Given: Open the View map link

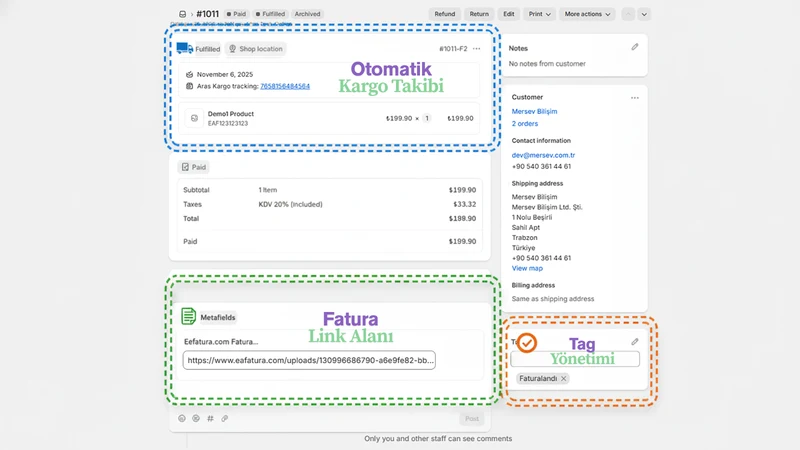Looking at the screenshot, I should pos(527,268).
